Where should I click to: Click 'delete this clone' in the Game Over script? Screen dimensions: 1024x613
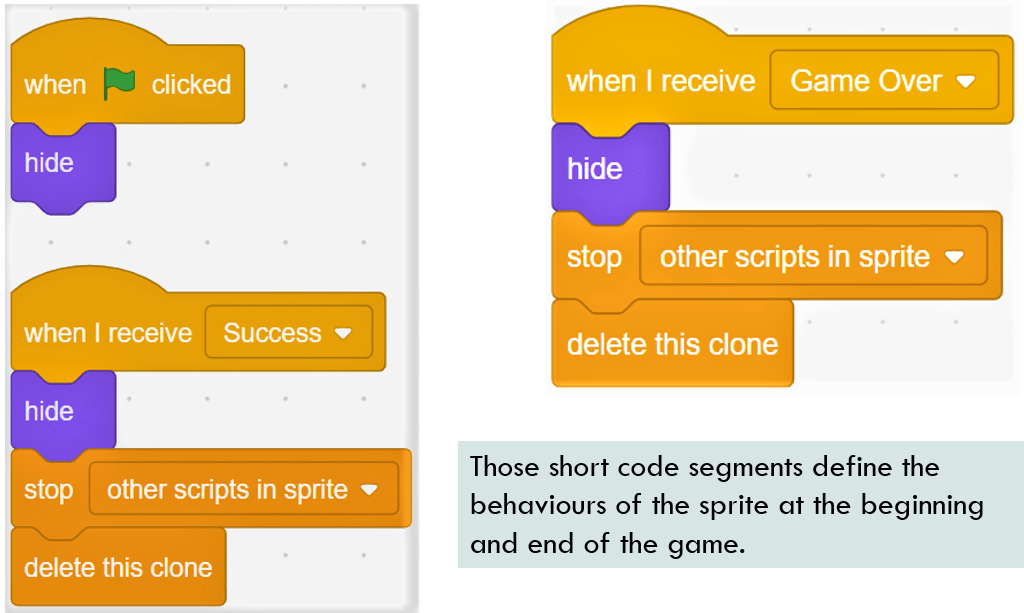tap(672, 344)
